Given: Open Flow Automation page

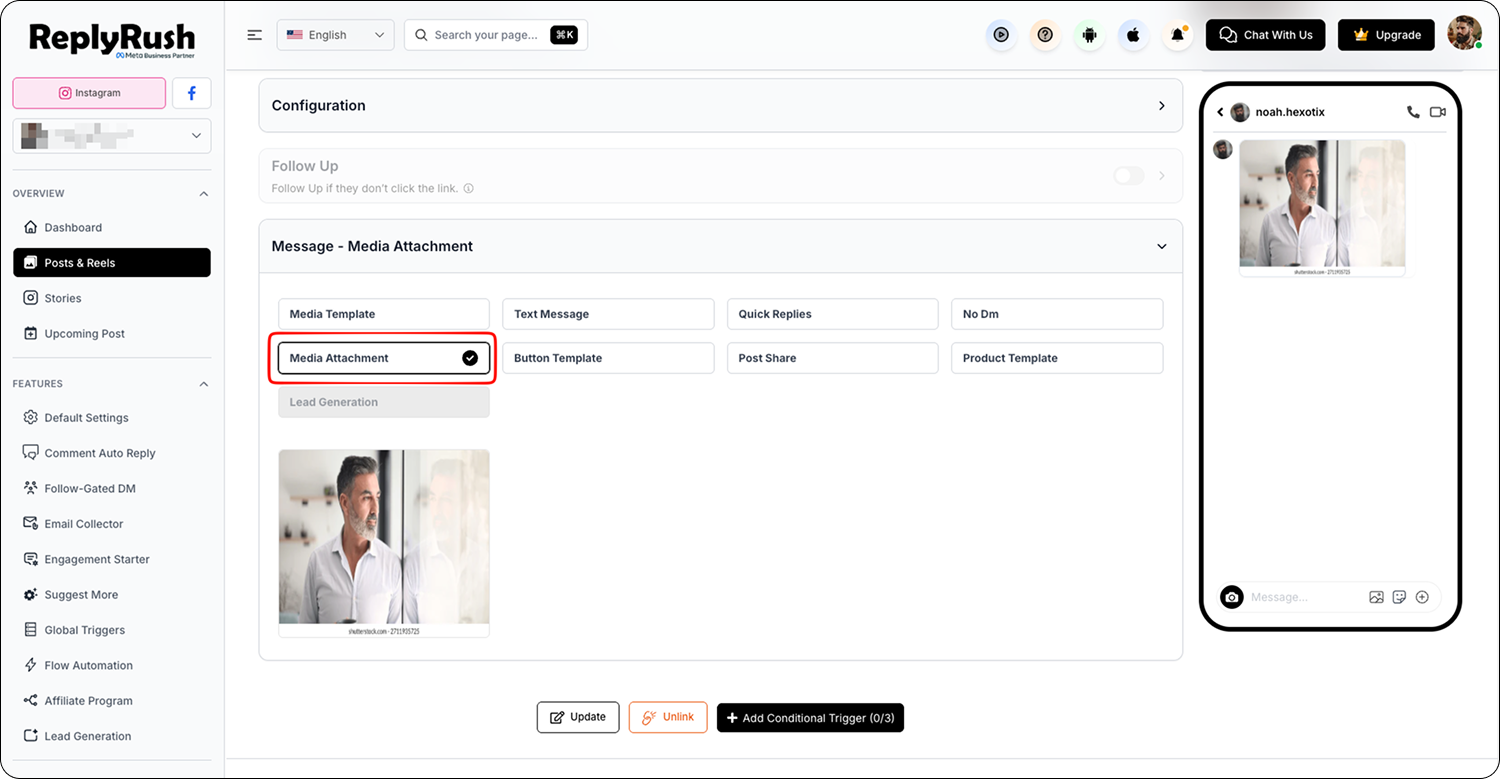Looking at the screenshot, I should 112,665.
